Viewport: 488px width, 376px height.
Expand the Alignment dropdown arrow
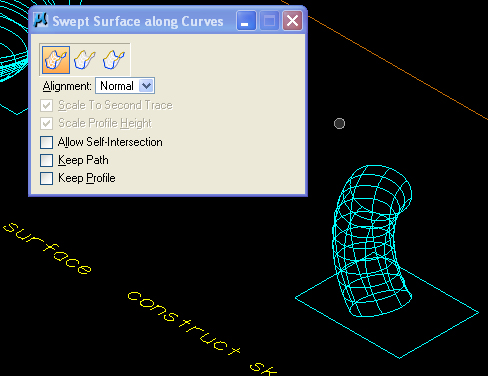(146, 86)
